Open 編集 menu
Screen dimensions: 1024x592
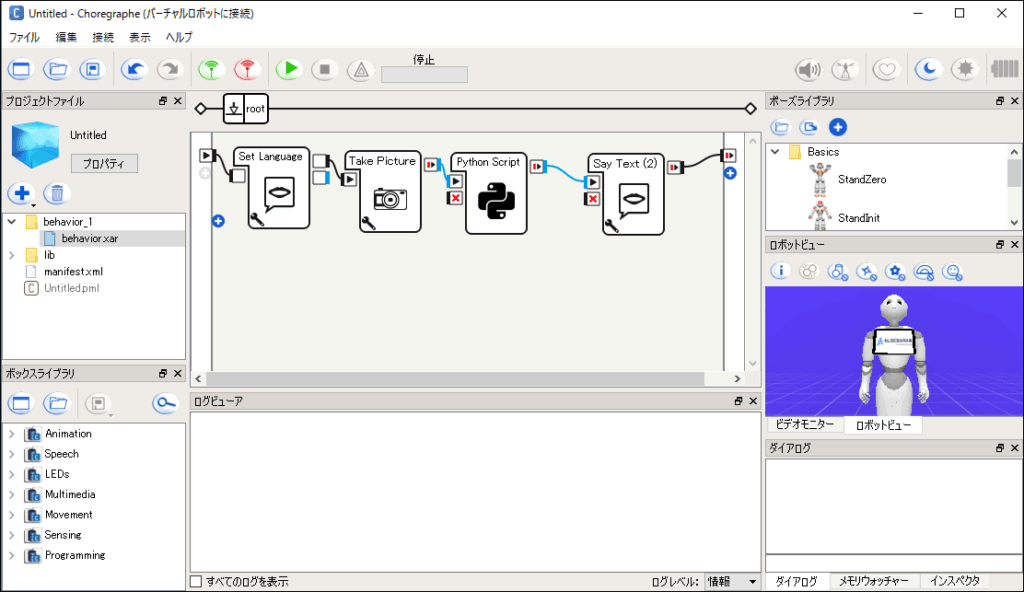(66, 37)
